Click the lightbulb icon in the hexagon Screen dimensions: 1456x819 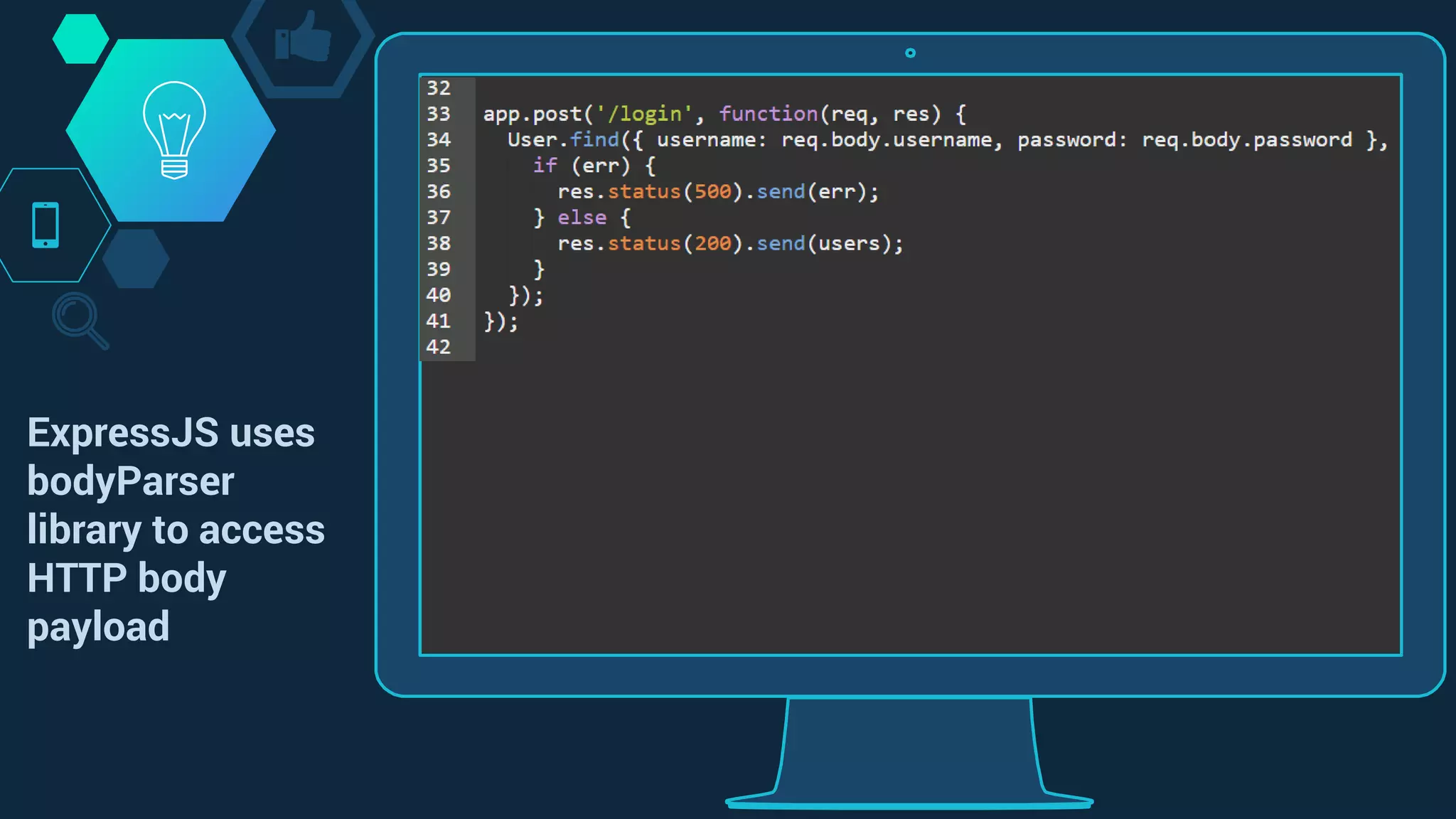174,130
